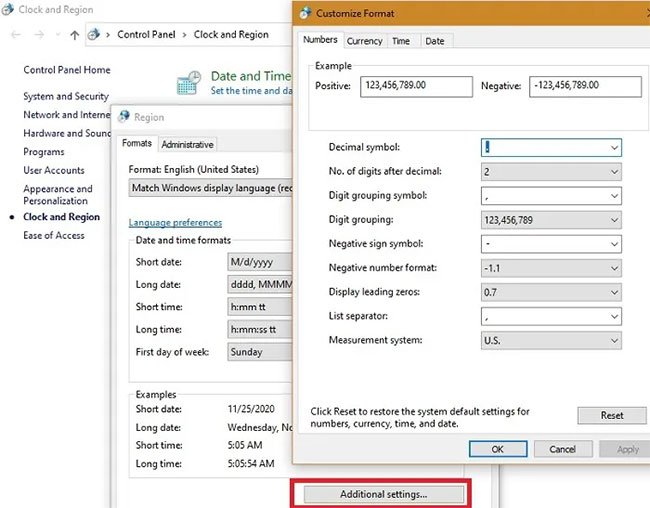This screenshot has width=650, height=508.
Task: Switch to the Numbers tab
Action: pos(320,40)
